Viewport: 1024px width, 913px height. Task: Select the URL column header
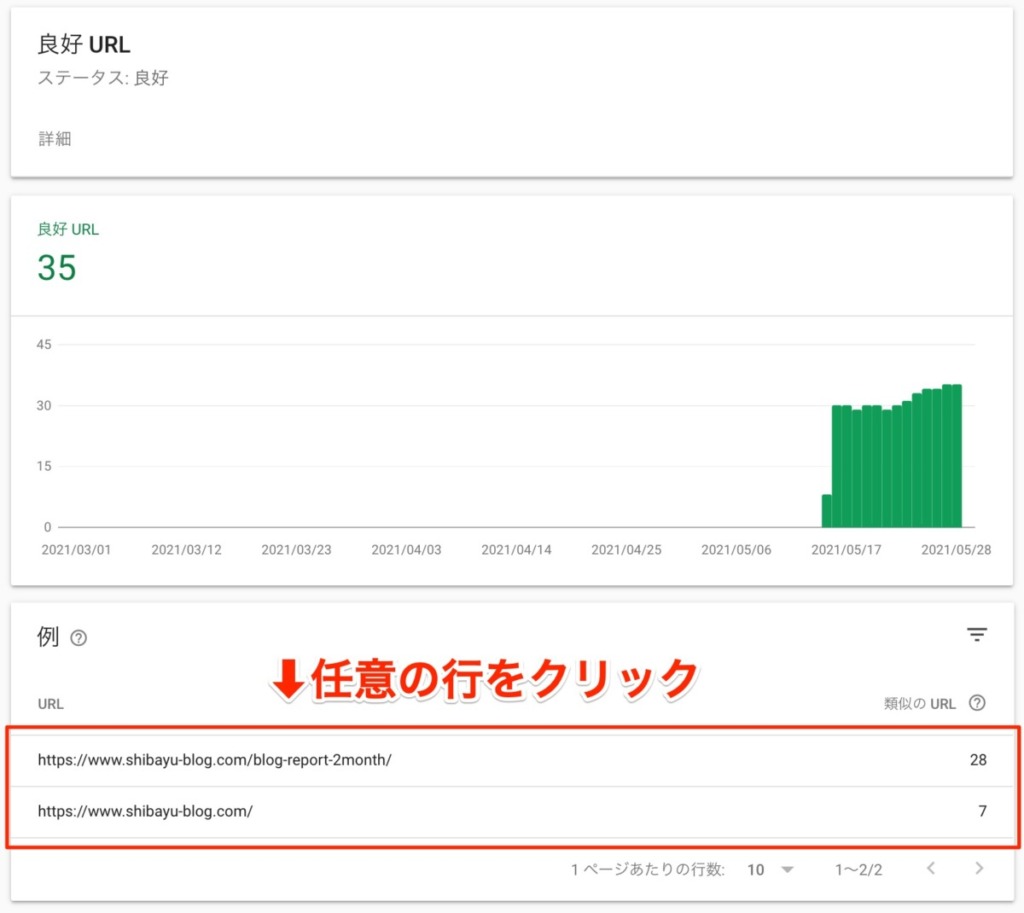click(50, 704)
